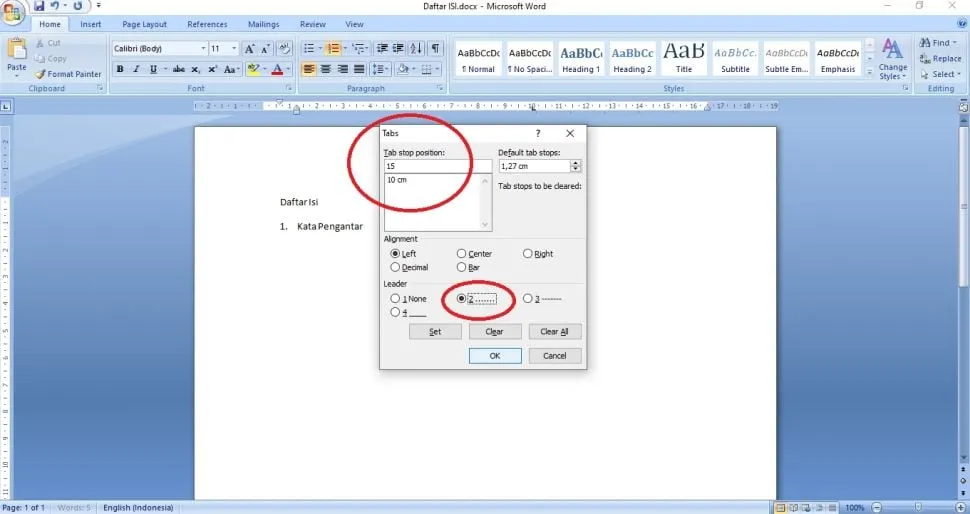Open the font size dropdown

(x=235, y=48)
